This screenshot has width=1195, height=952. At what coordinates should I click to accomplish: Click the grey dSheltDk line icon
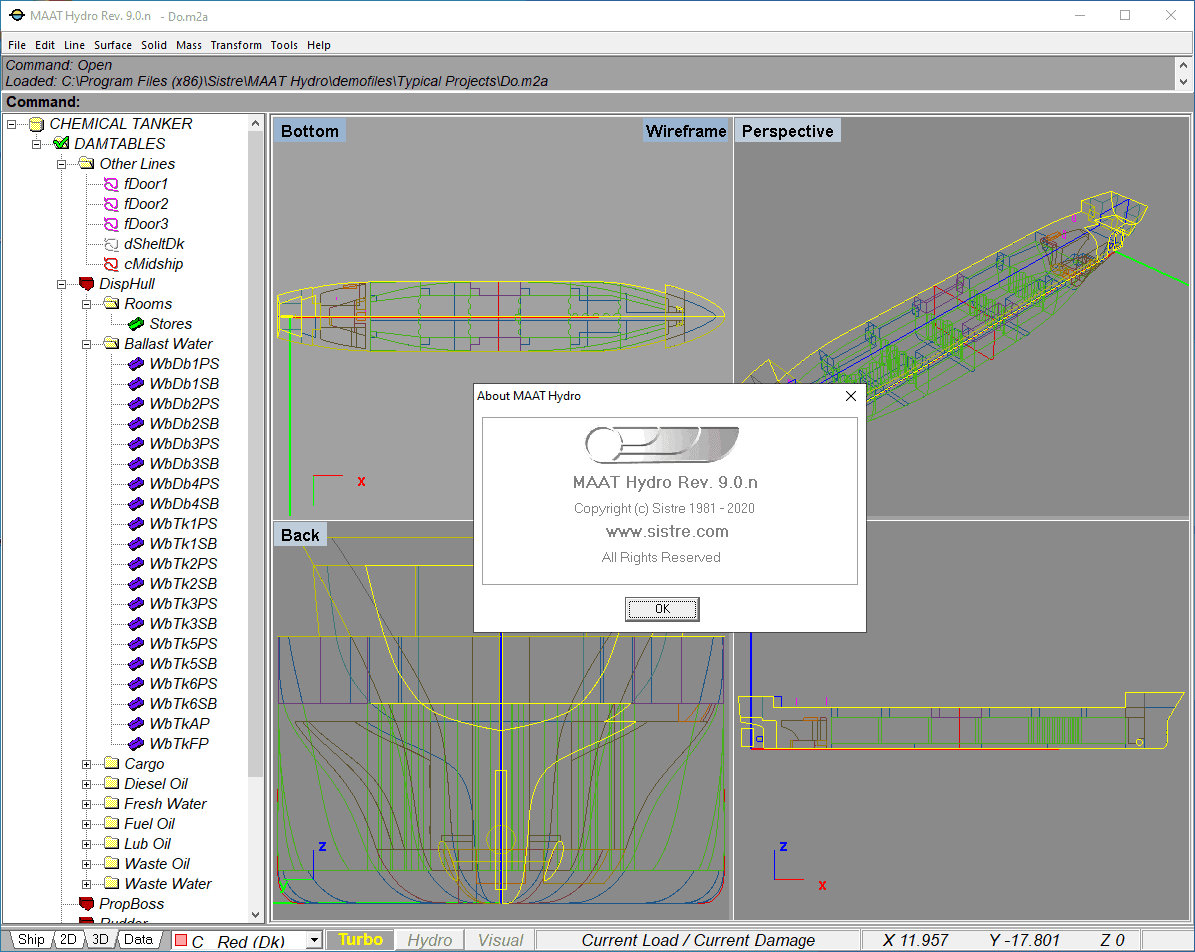(111, 244)
